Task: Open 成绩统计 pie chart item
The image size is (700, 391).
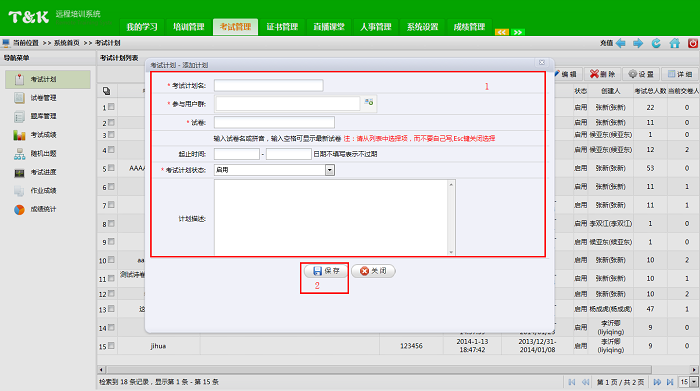Action: click(43, 209)
